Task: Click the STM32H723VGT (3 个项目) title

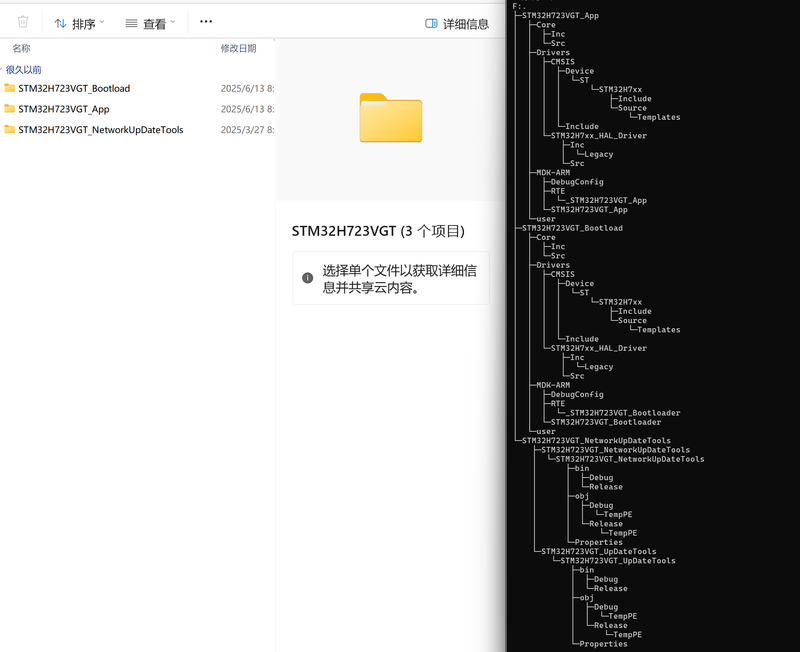Action: (x=378, y=231)
